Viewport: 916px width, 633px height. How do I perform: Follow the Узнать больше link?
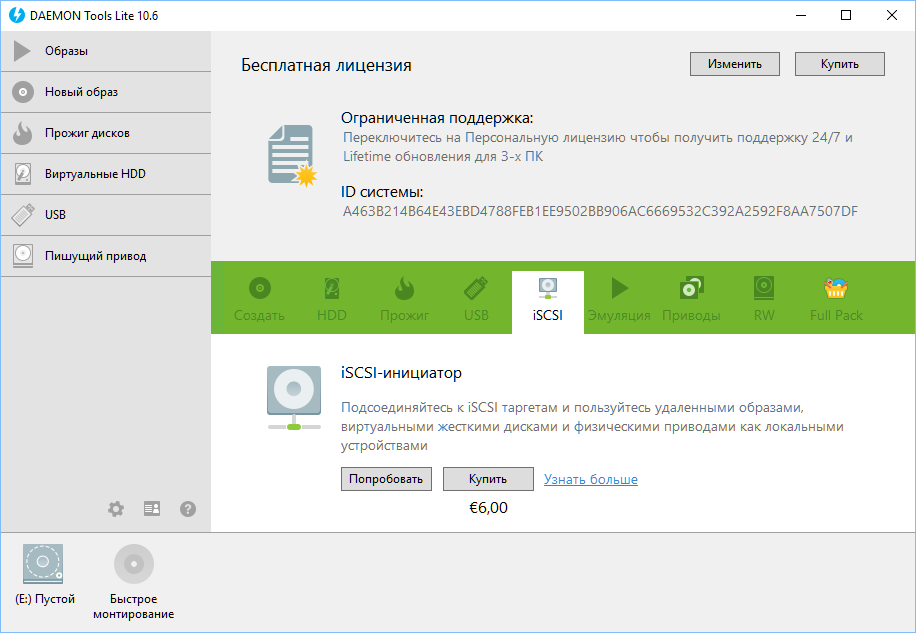591,479
